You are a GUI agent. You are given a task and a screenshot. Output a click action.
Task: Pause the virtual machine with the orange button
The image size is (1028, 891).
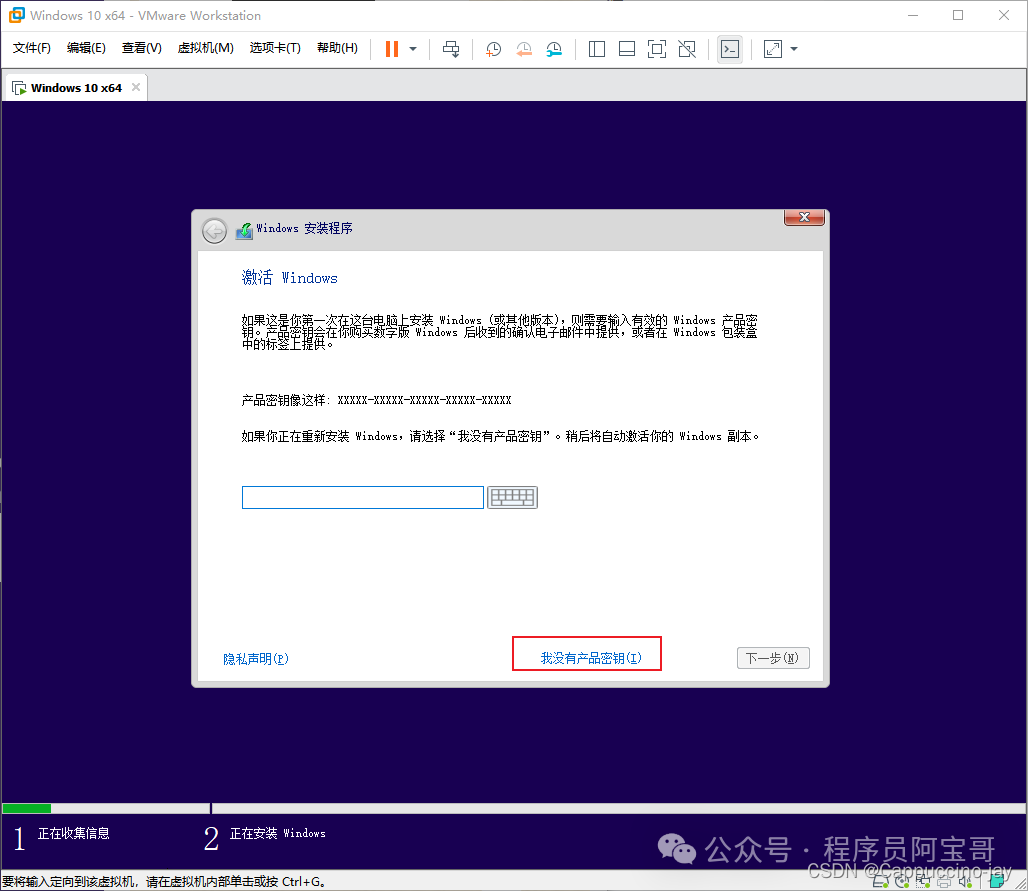[x=391, y=49]
